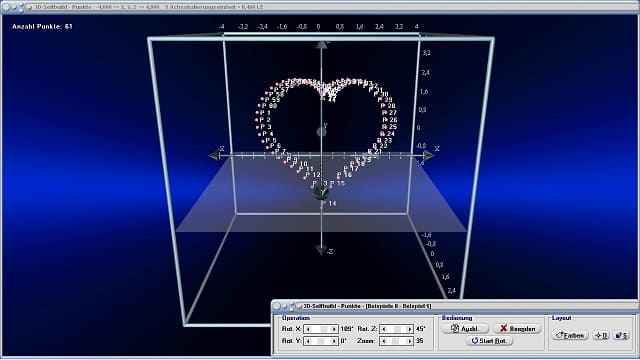The image size is (640, 360).
Task: Click the 'Anzahl Punkte: 61' readout
Action: tap(42, 27)
